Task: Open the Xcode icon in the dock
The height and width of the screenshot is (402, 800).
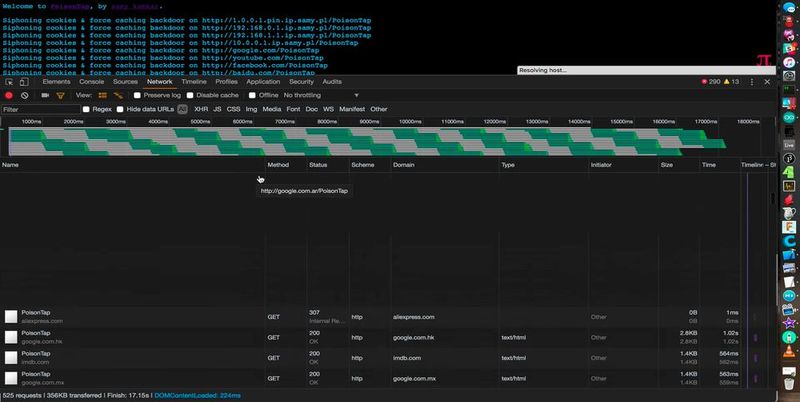Action: tap(789, 255)
